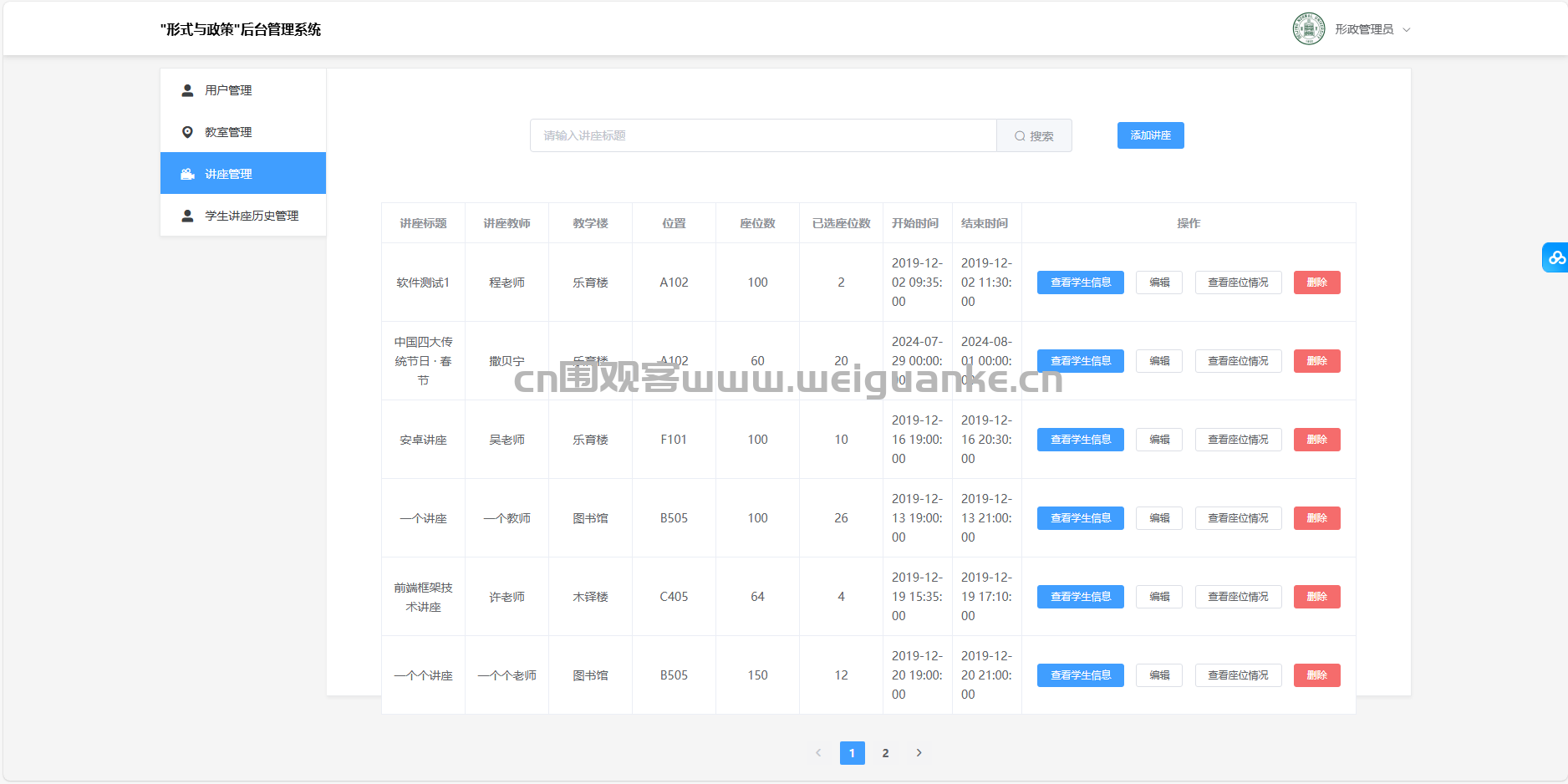The height and width of the screenshot is (784, 1568).
Task: Select pagination page 1
Action: (x=852, y=753)
